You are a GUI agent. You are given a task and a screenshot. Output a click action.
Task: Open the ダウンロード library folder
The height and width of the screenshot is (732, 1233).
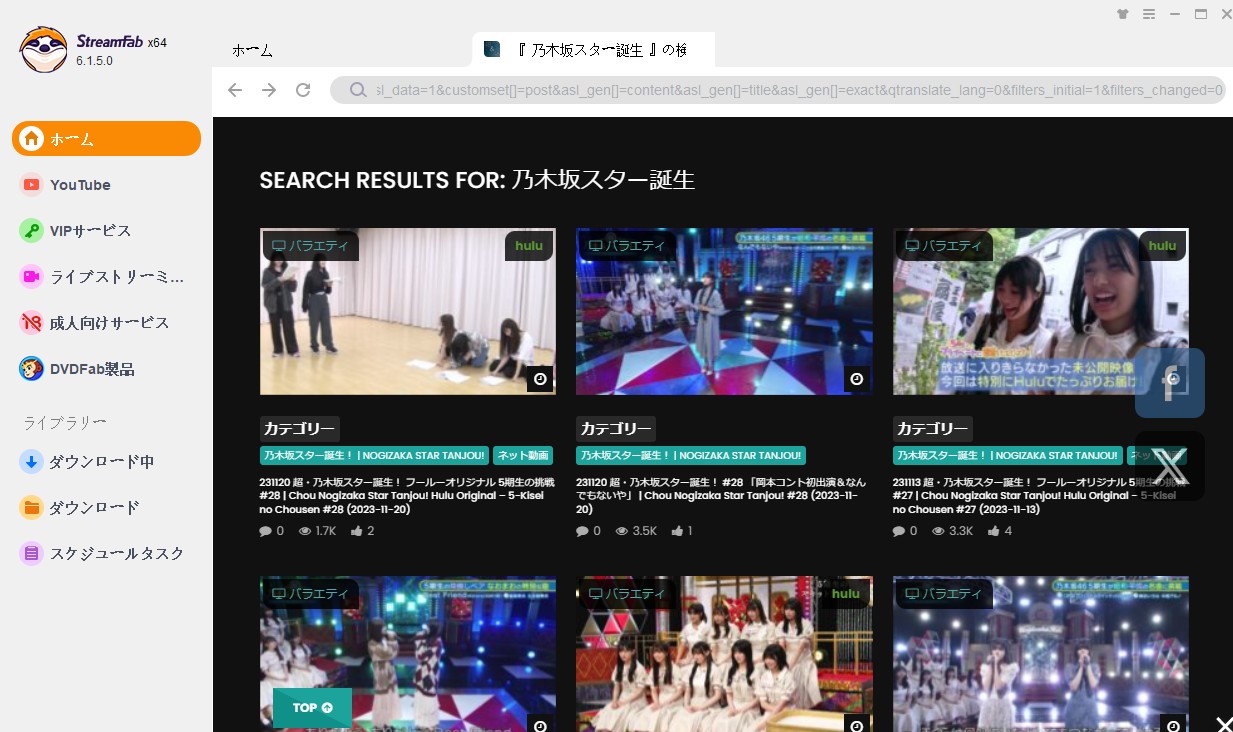tap(94, 508)
